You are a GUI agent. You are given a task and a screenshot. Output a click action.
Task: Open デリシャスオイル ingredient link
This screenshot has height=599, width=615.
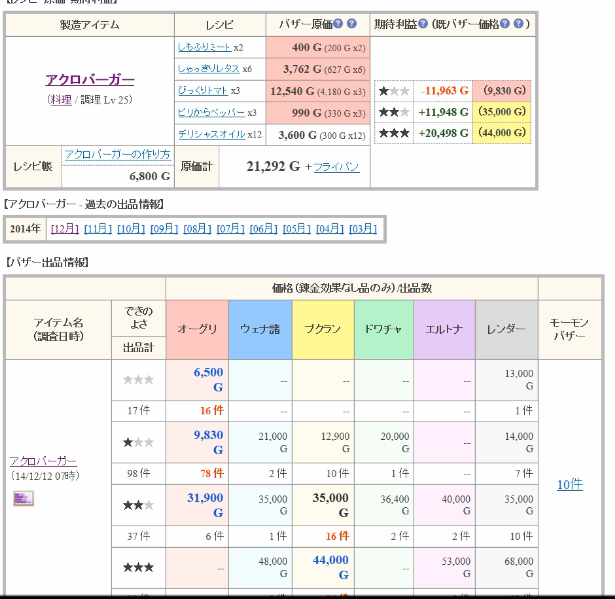pos(212,135)
